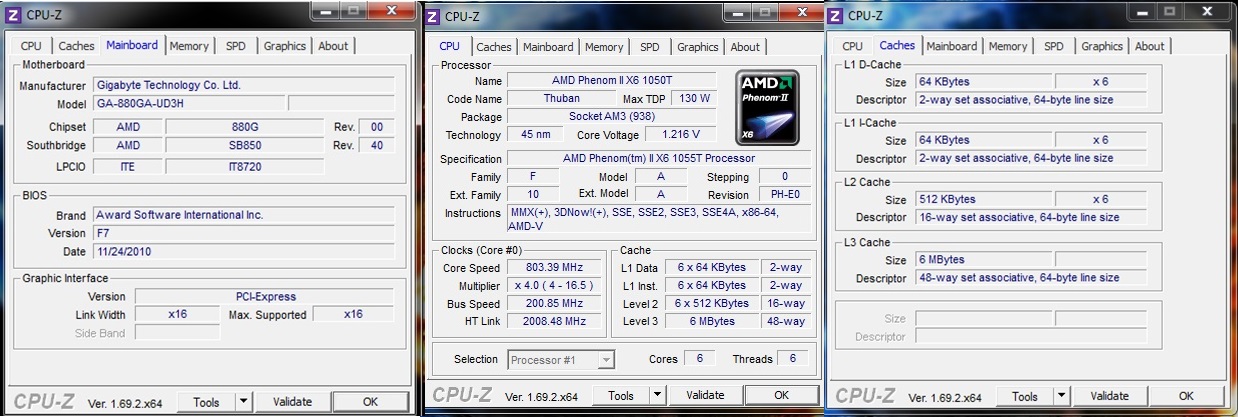Click the 1.216 V core voltage value

point(681,135)
